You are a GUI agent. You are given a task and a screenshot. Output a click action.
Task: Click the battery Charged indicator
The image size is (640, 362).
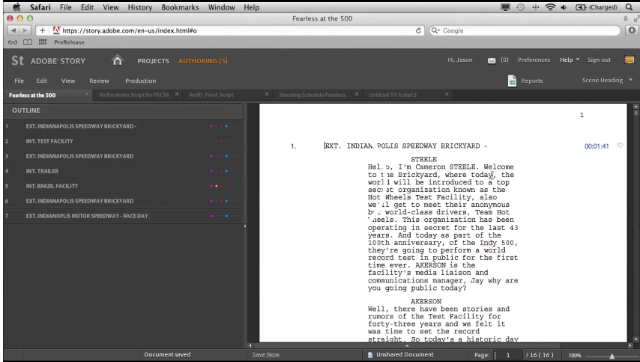tap(596, 7)
